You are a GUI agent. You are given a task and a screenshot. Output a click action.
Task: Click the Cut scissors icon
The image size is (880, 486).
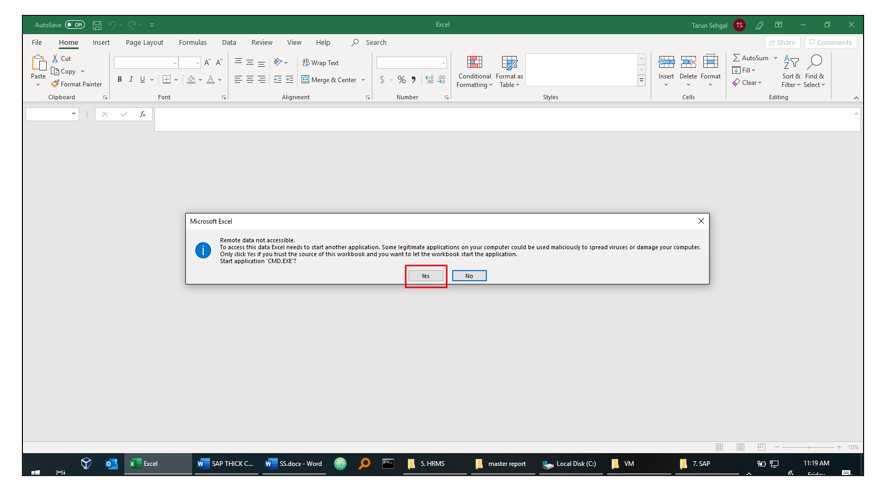tap(55, 58)
